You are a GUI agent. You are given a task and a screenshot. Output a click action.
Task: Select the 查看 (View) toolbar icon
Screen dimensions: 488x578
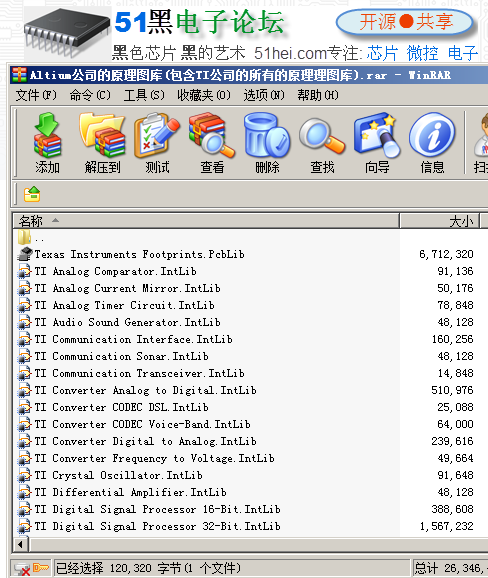(212, 143)
